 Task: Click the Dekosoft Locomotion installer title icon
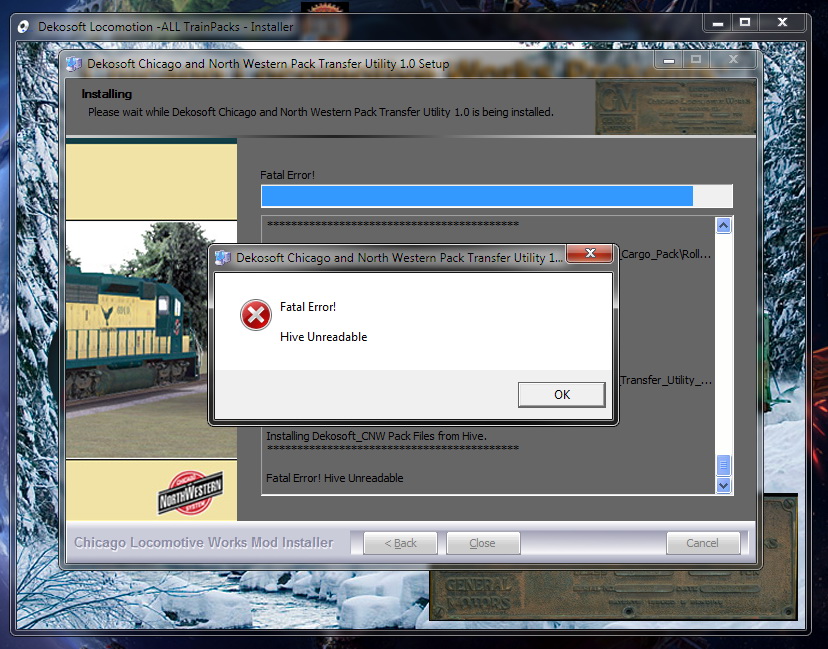click(x=23, y=27)
